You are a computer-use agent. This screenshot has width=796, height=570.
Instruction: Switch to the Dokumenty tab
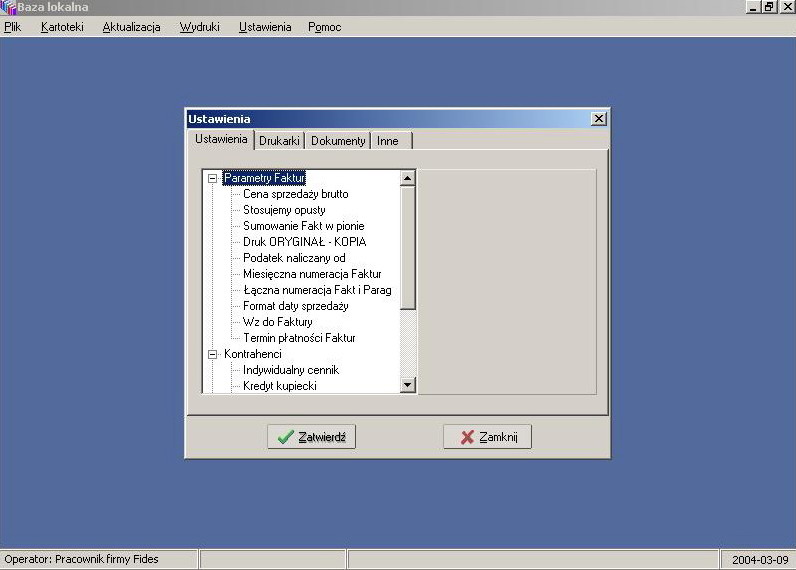point(338,141)
